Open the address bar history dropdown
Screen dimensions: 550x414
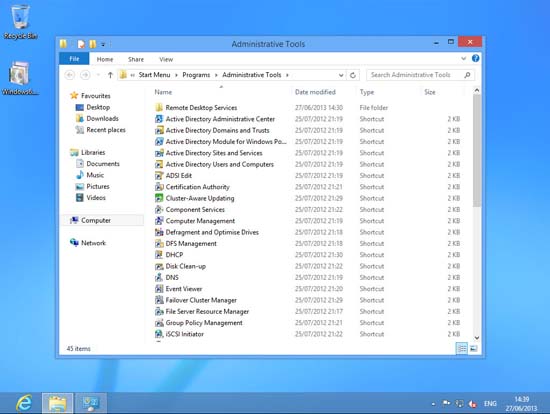tap(341, 75)
